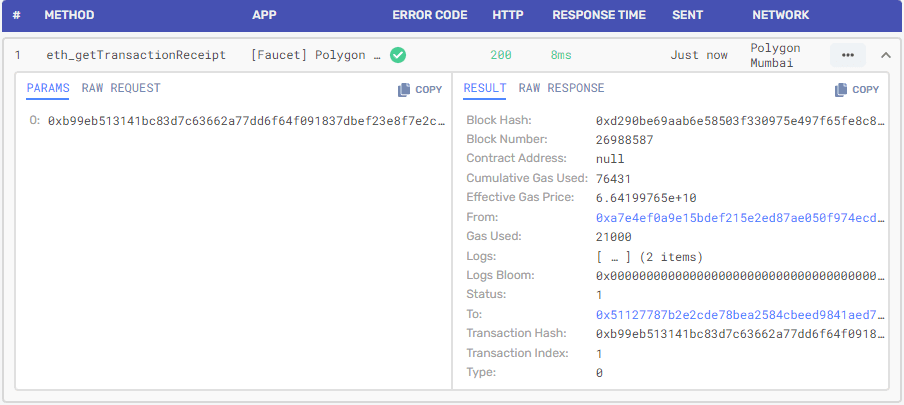Select the transaction hash param value
The height and width of the screenshot is (405, 904).
click(x=245, y=120)
